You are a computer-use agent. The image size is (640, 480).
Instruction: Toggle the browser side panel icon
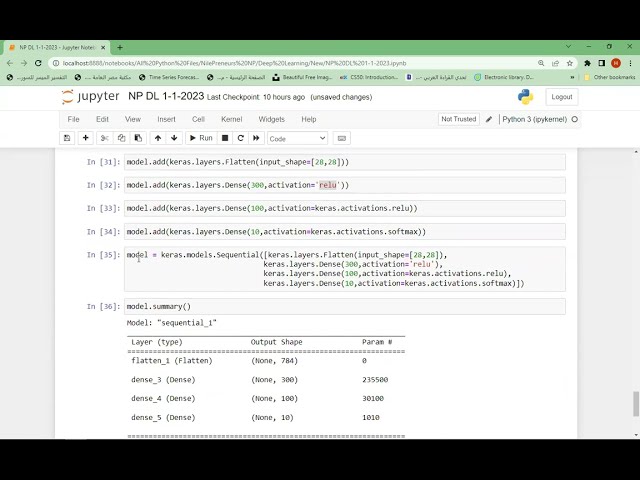point(602,63)
